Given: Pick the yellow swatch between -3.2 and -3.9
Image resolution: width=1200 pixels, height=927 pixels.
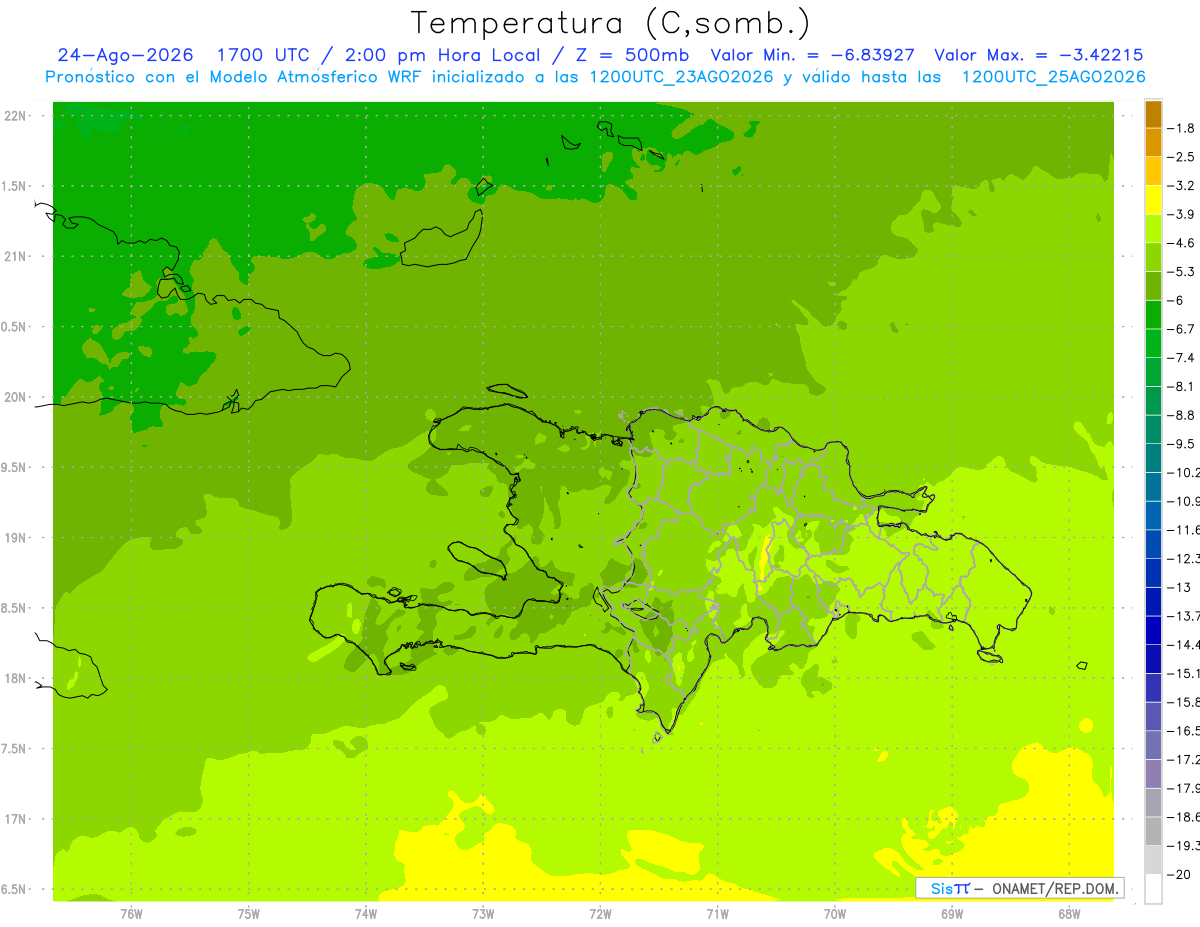Looking at the screenshot, I should point(1153,200).
